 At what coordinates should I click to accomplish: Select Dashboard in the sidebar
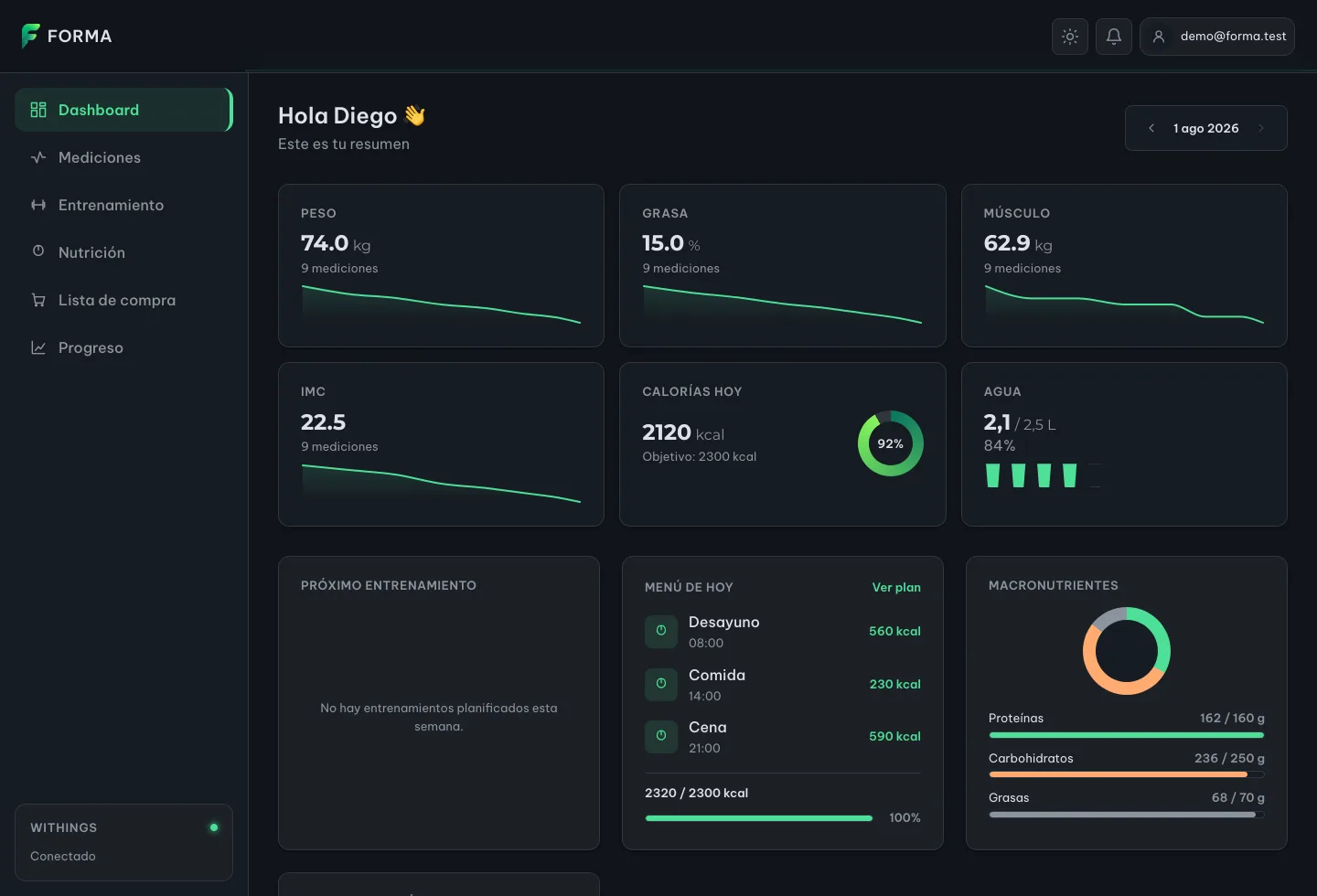point(123,110)
